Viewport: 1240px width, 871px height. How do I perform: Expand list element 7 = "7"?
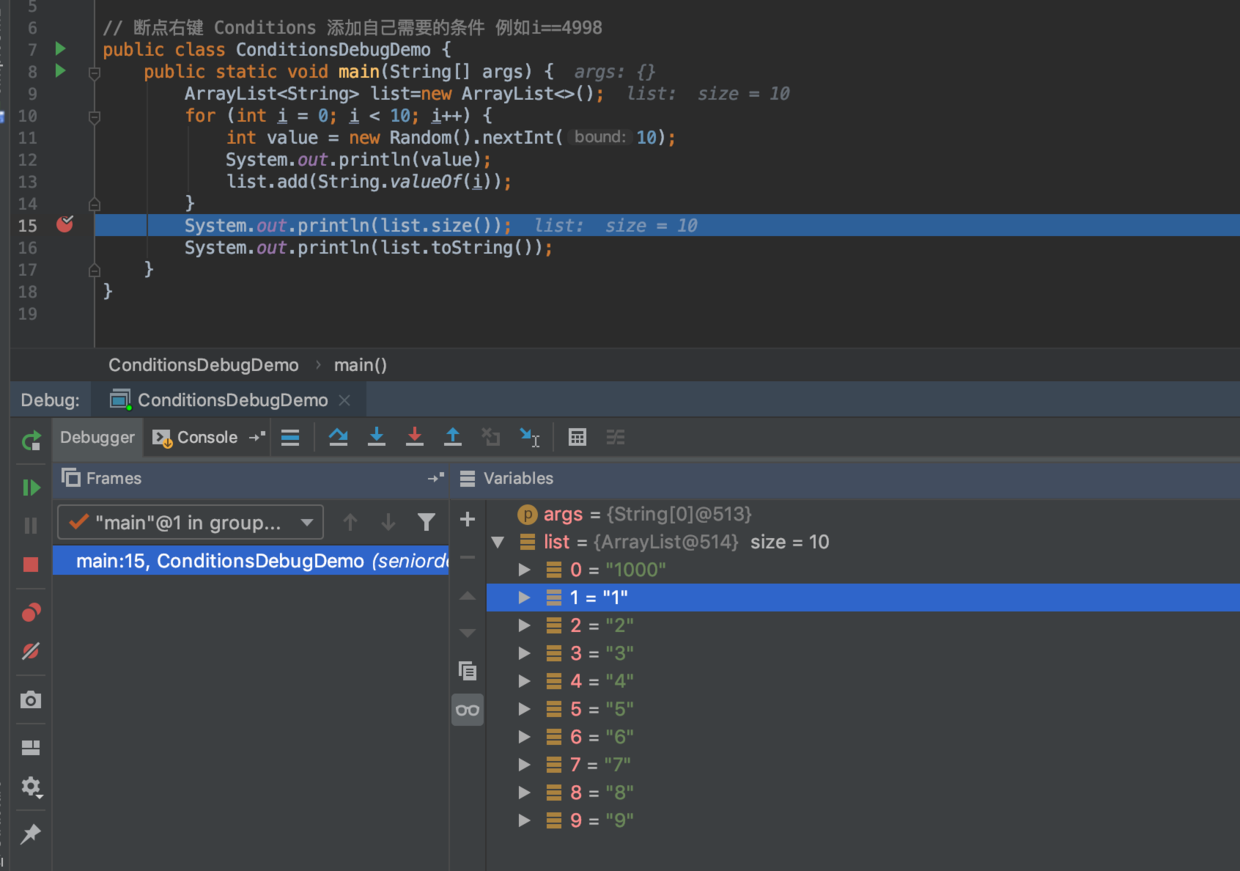[524, 765]
